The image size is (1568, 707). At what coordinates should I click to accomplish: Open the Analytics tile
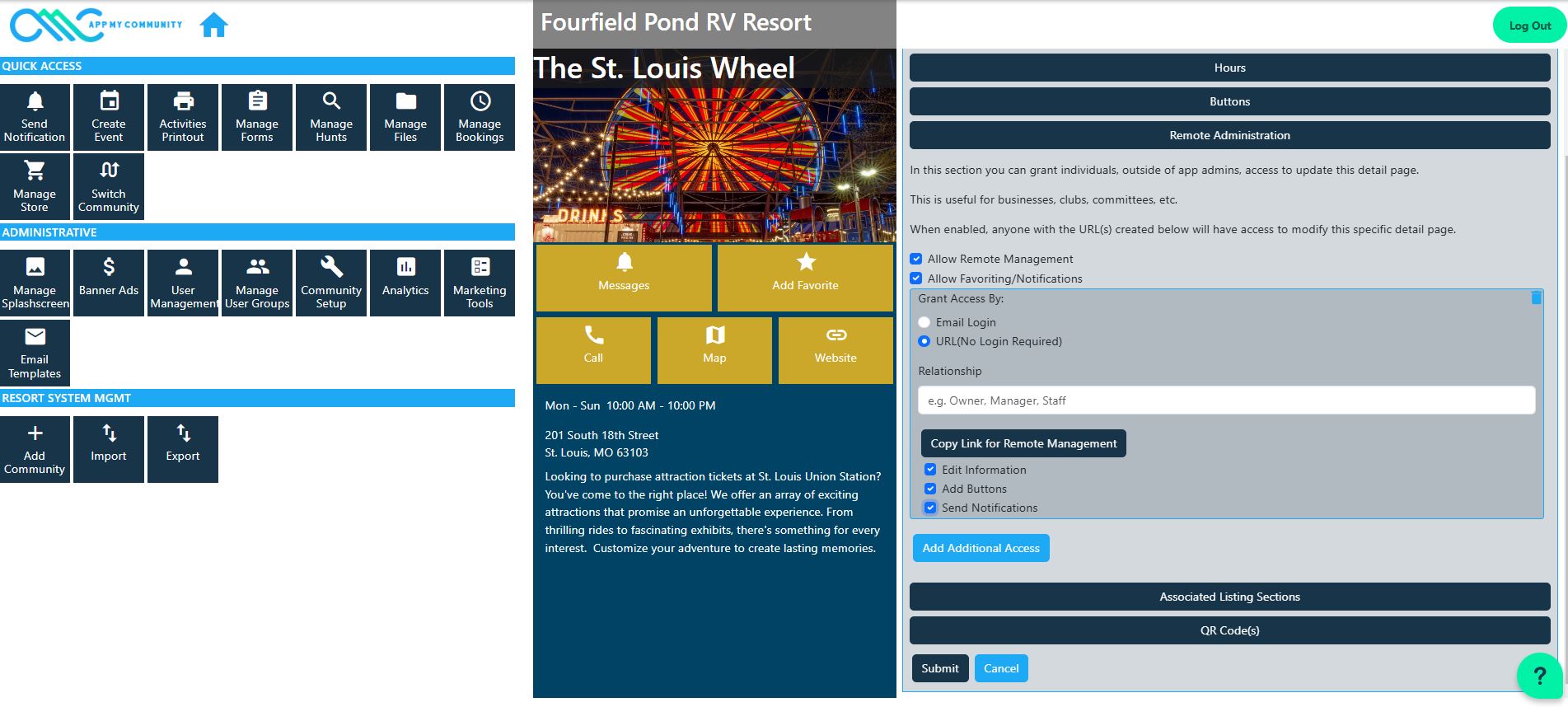[x=405, y=283]
